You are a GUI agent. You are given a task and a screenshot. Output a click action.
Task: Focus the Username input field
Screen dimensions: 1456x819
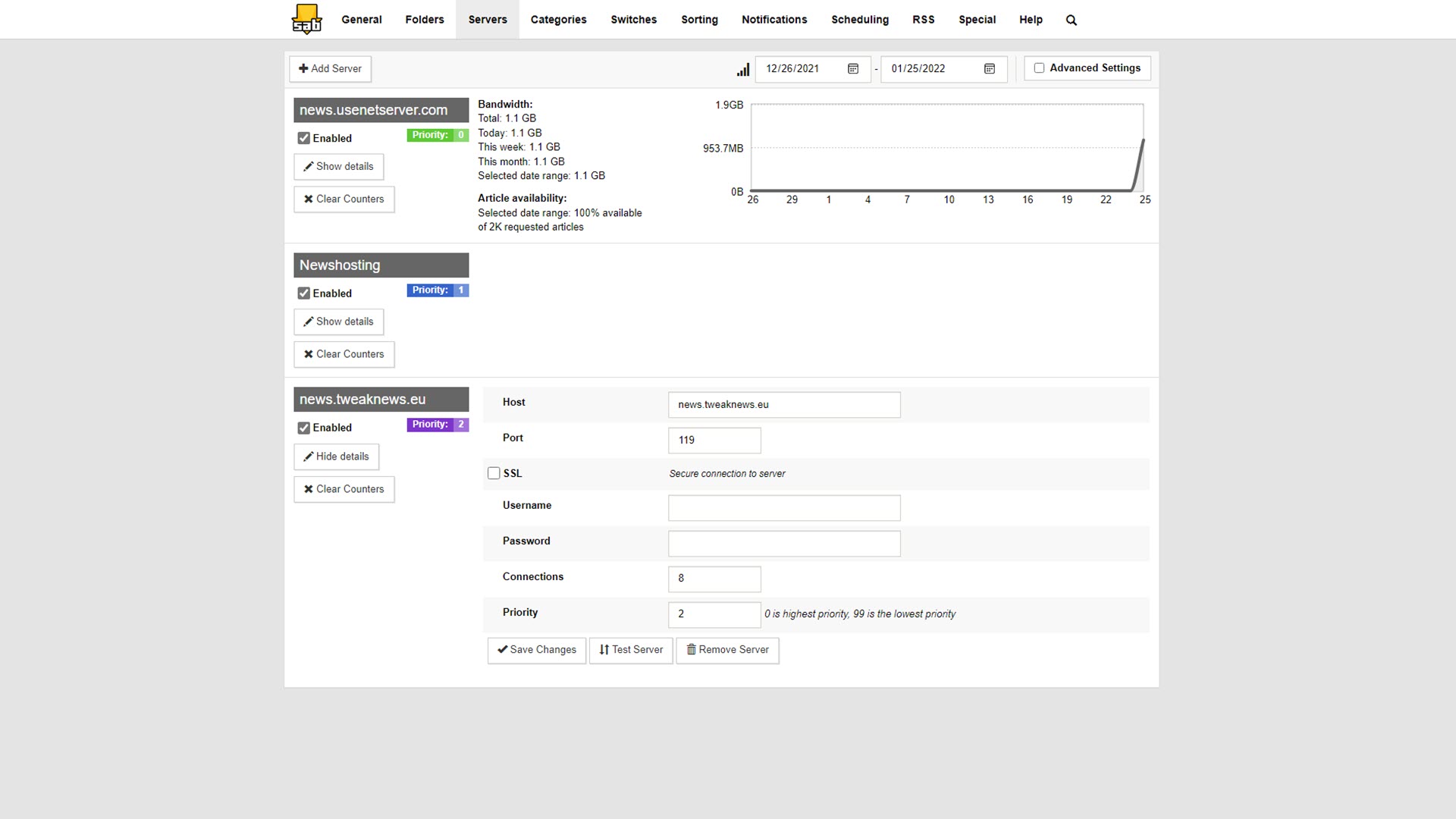pos(784,508)
